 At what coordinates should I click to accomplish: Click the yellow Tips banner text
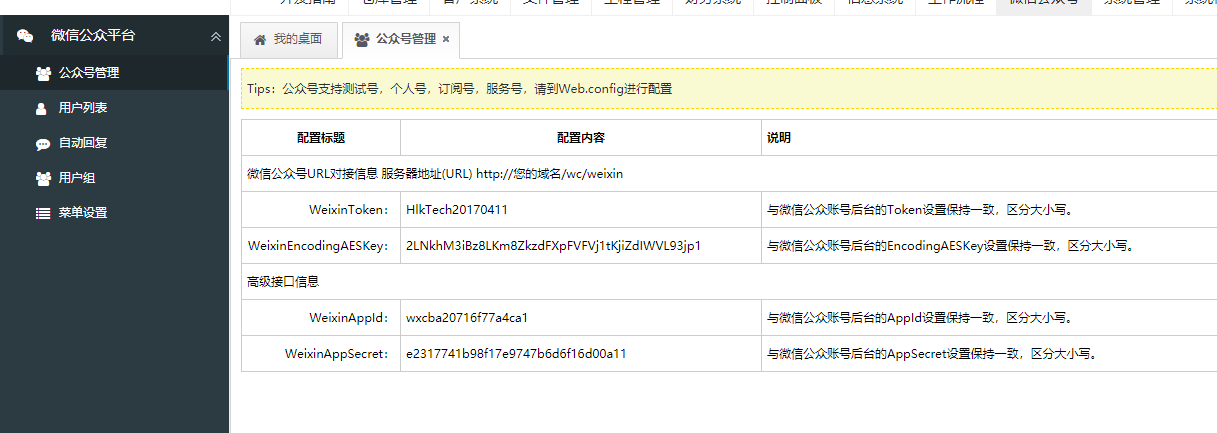[460, 88]
